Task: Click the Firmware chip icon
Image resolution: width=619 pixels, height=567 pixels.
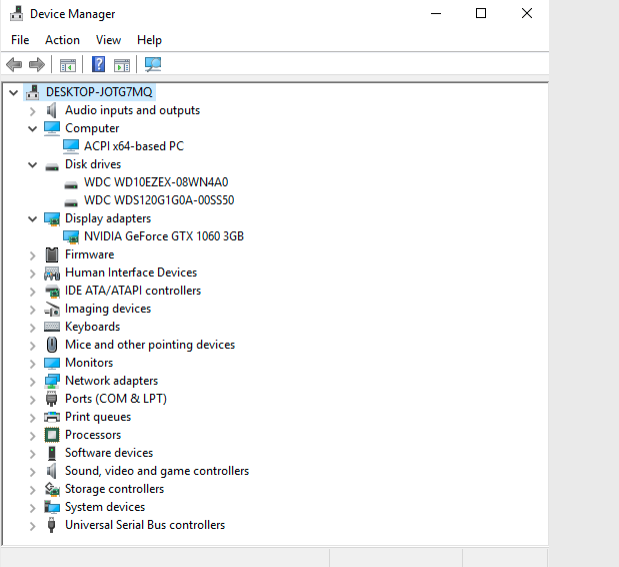Action: (x=52, y=255)
